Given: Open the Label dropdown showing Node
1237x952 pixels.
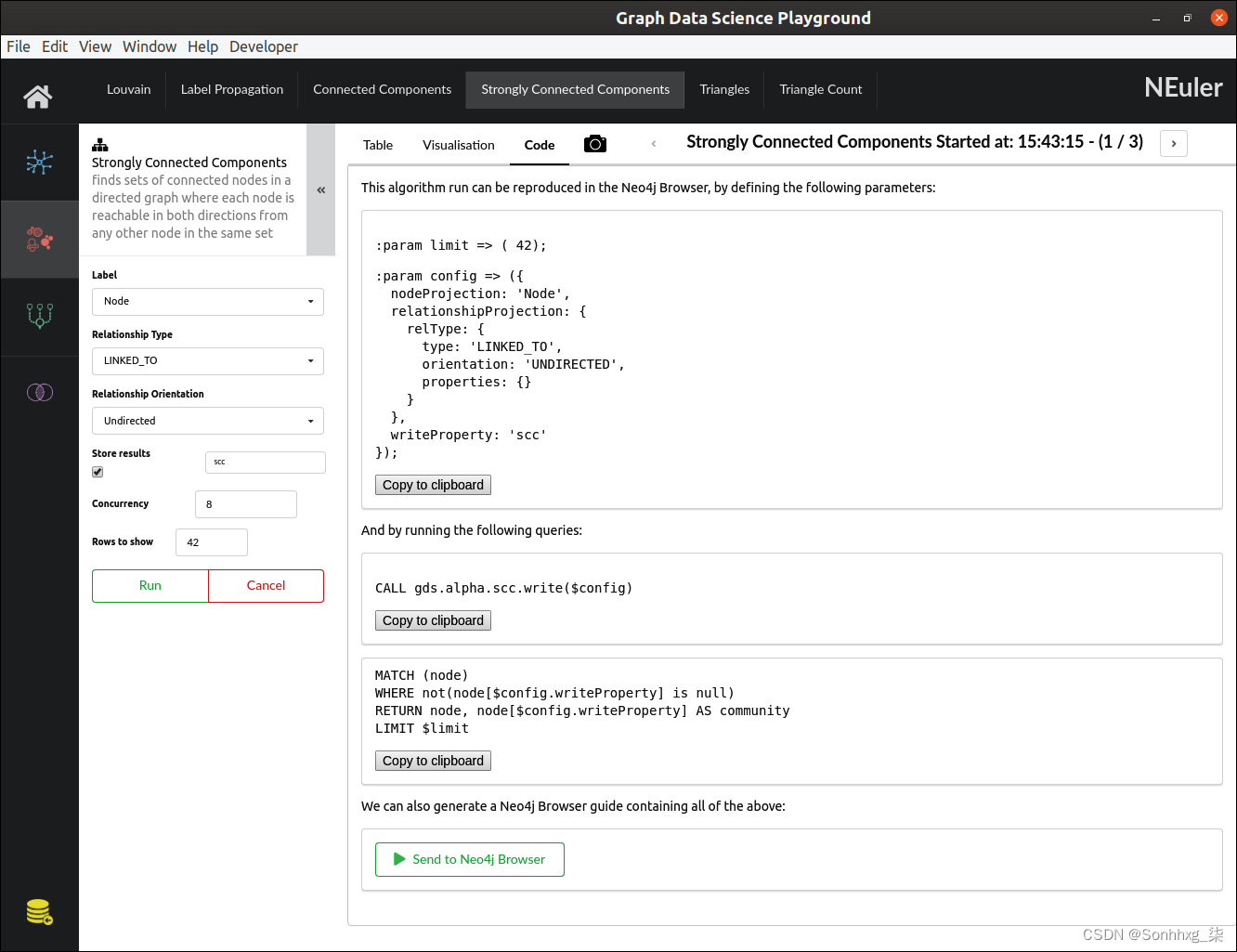Looking at the screenshot, I should pyautogui.click(x=208, y=301).
